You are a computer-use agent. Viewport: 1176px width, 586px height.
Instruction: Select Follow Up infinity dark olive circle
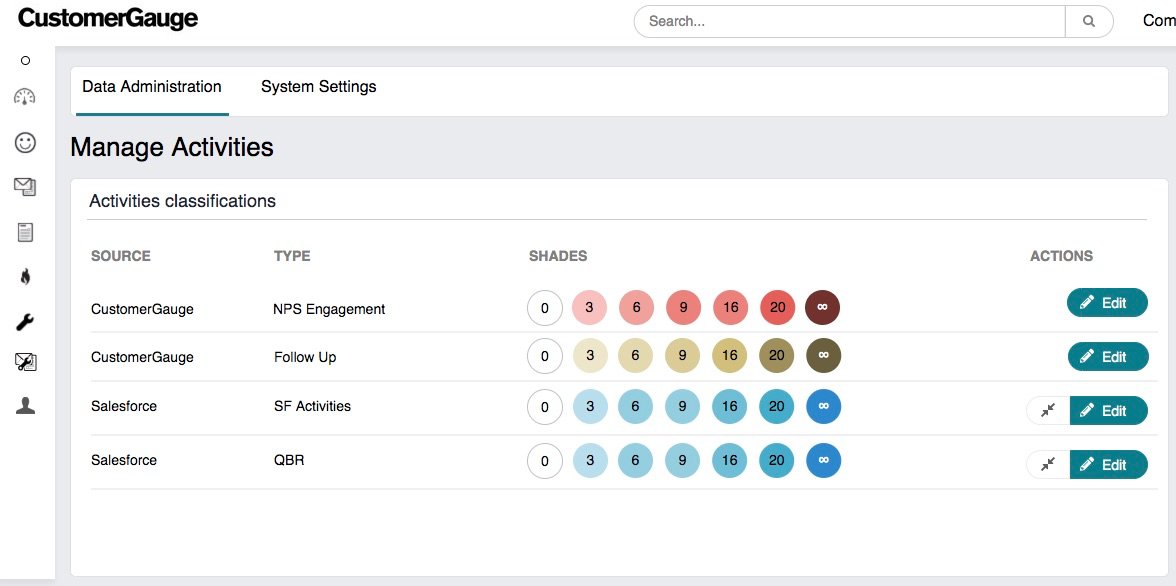[824, 356]
